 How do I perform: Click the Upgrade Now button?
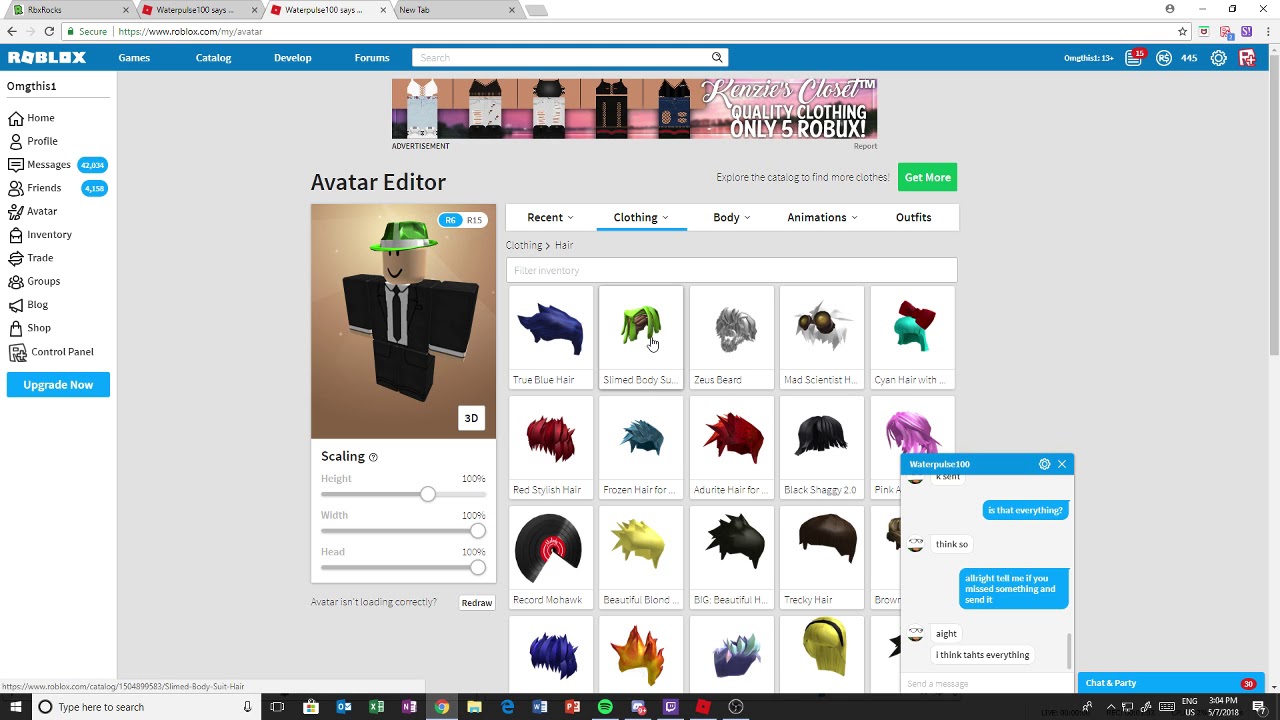coord(58,385)
